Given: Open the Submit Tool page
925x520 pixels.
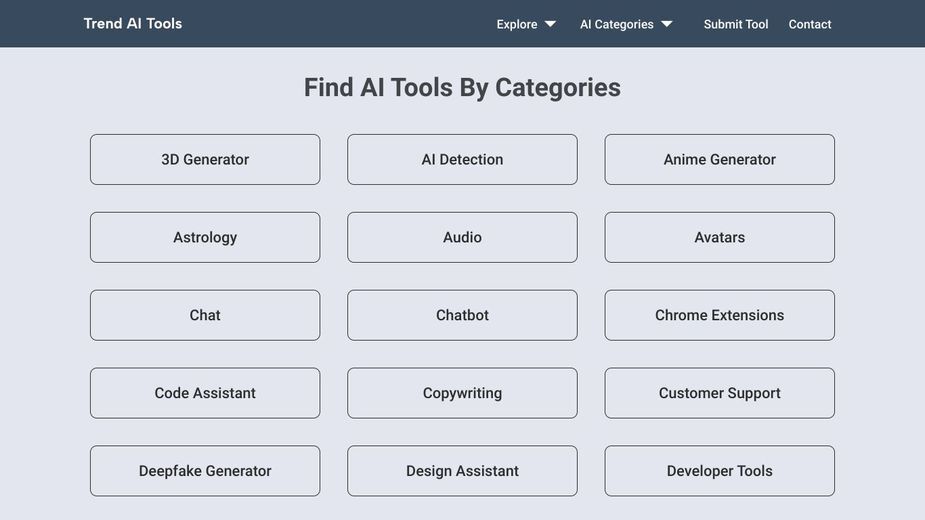Looking at the screenshot, I should [736, 24].
